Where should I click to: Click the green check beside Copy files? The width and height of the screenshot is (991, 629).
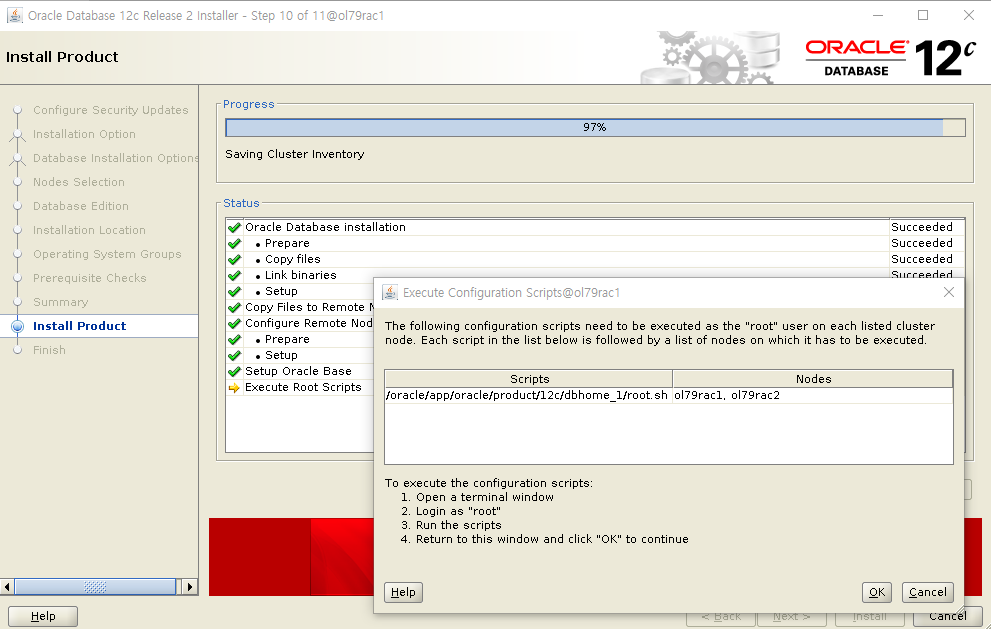(234, 259)
